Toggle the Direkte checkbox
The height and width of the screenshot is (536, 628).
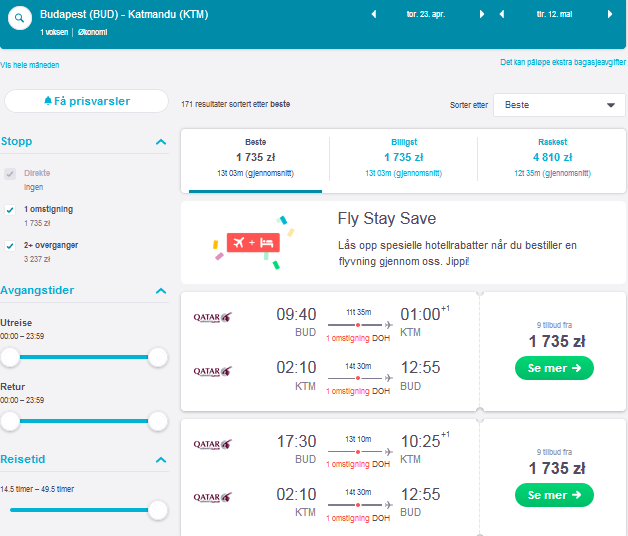tap(10, 173)
